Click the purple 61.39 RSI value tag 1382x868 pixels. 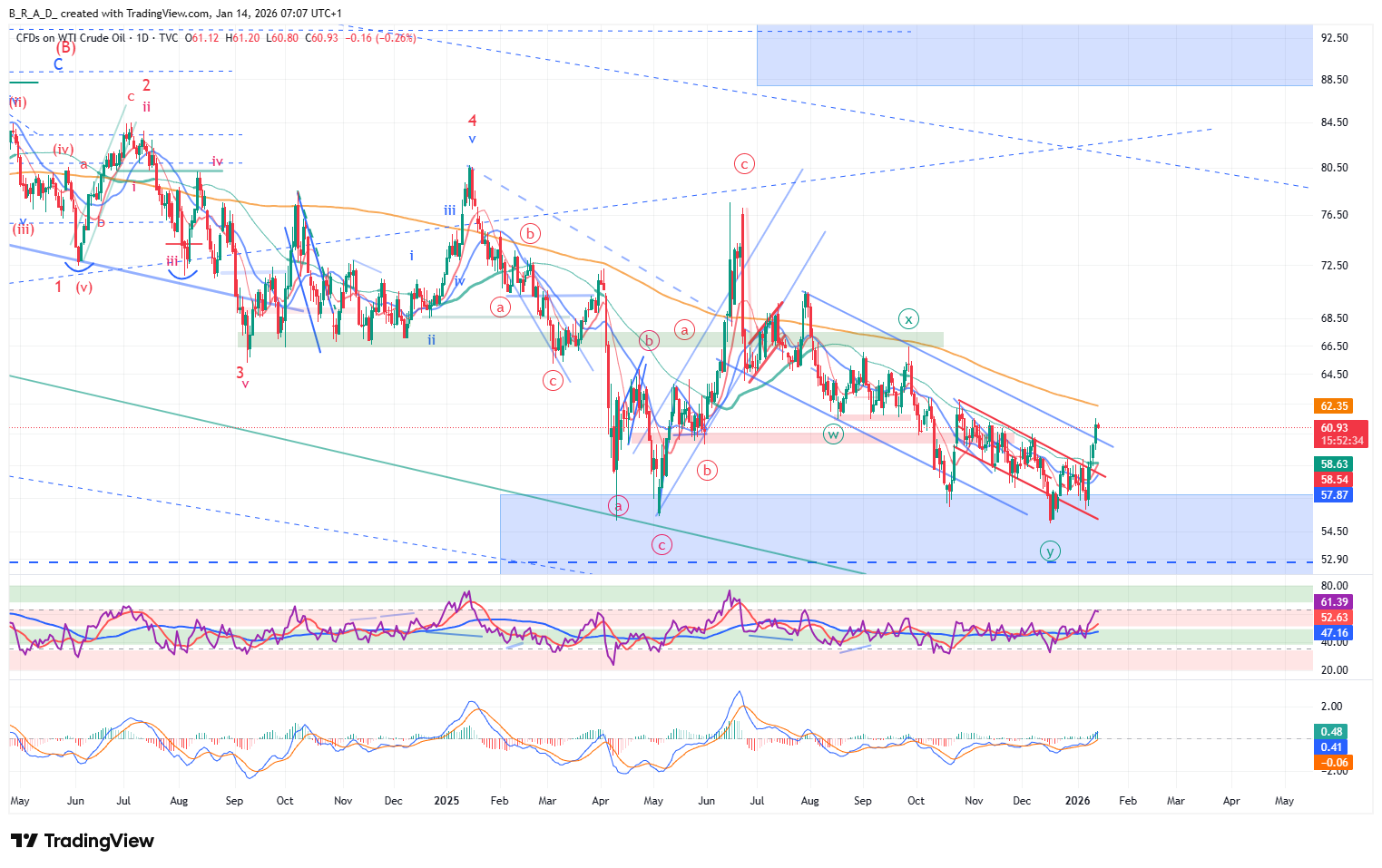click(1333, 602)
